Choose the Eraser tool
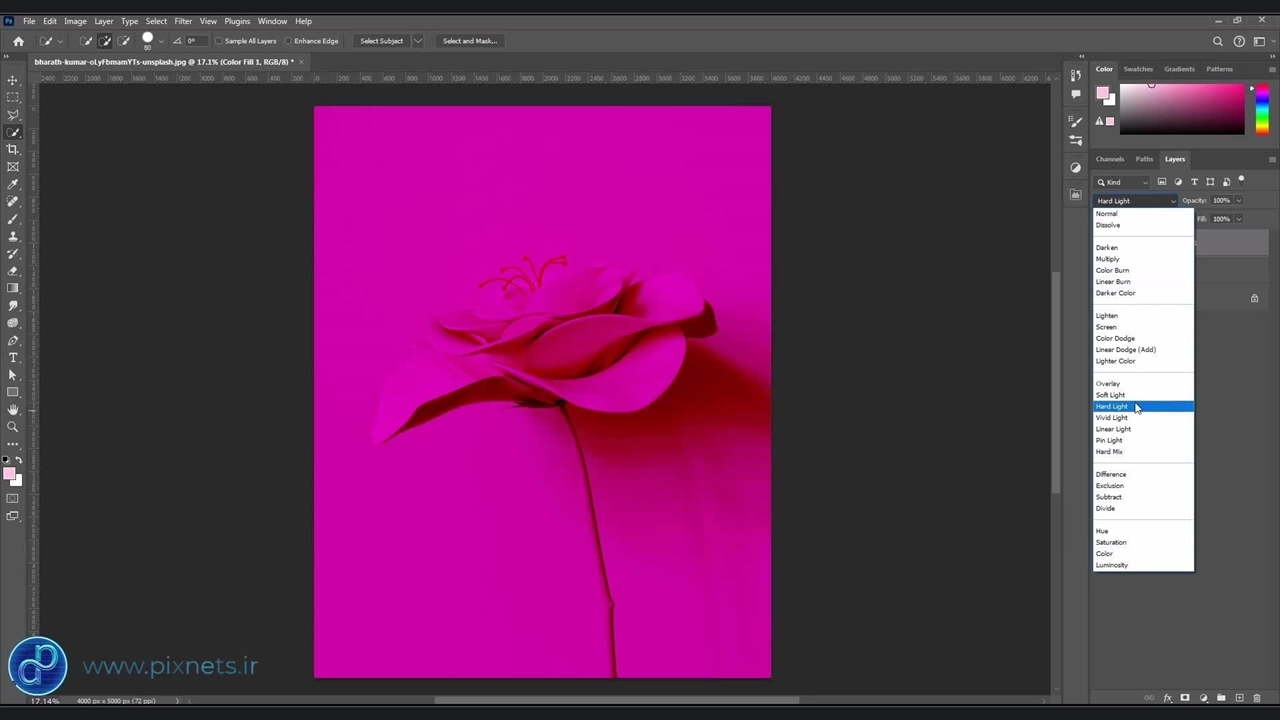The image size is (1280, 720). 13,271
